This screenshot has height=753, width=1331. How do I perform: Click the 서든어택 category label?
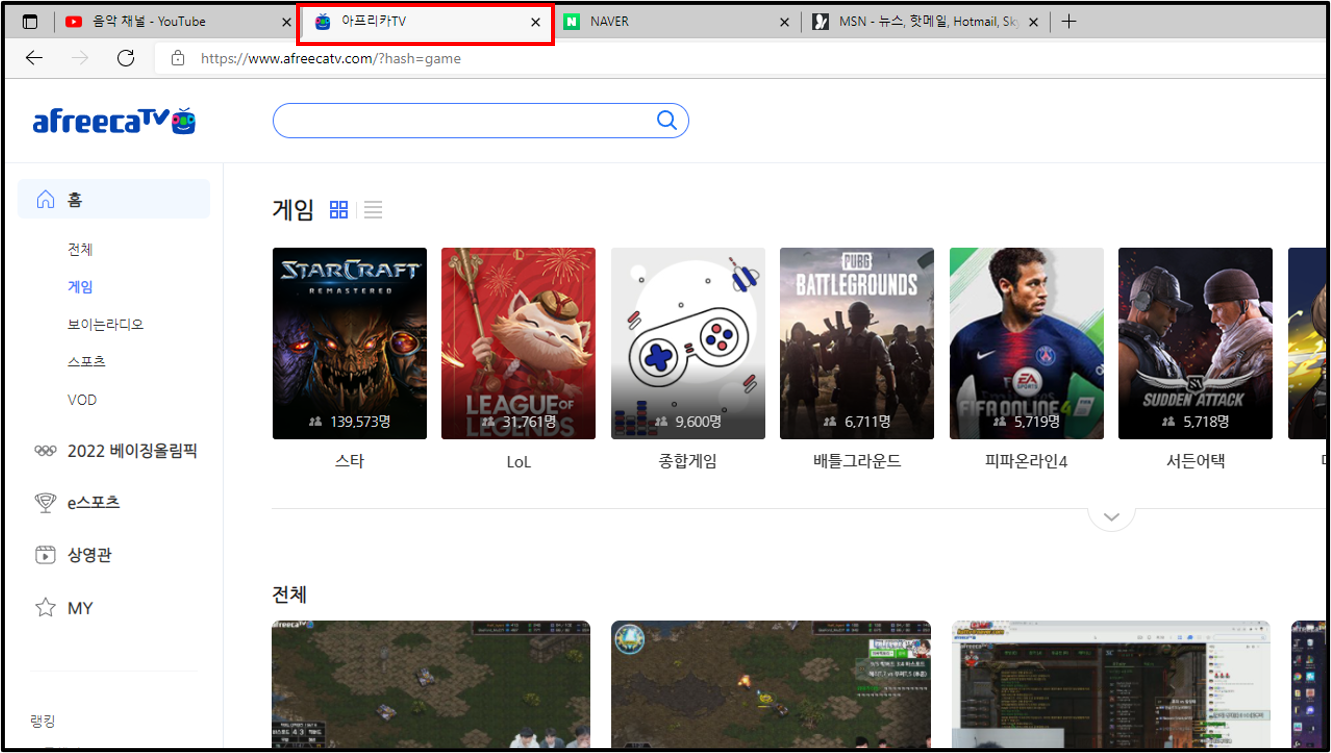click(x=1195, y=462)
